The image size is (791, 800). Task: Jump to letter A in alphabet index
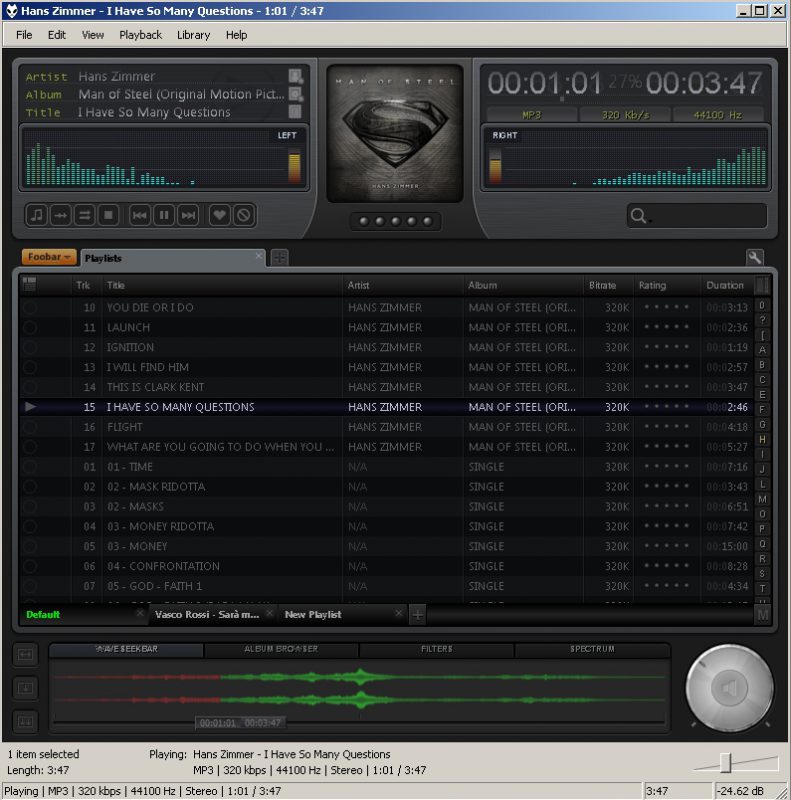762,350
